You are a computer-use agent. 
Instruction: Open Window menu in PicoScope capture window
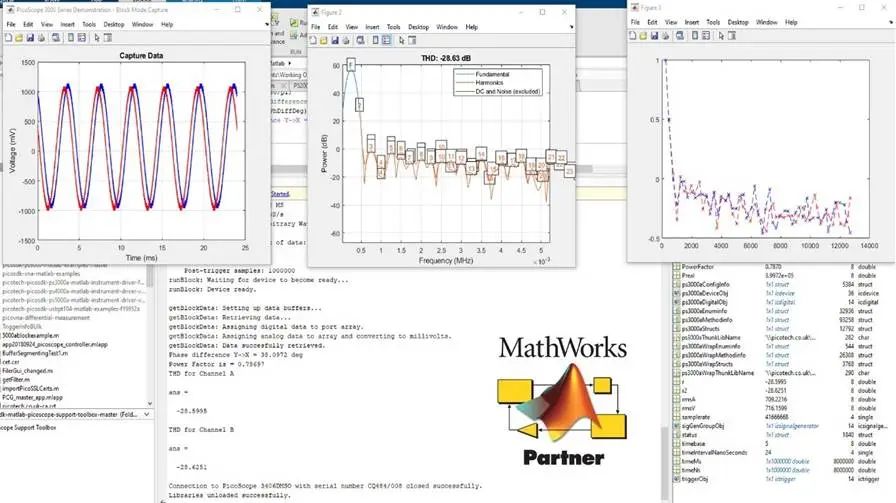click(142, 25)
